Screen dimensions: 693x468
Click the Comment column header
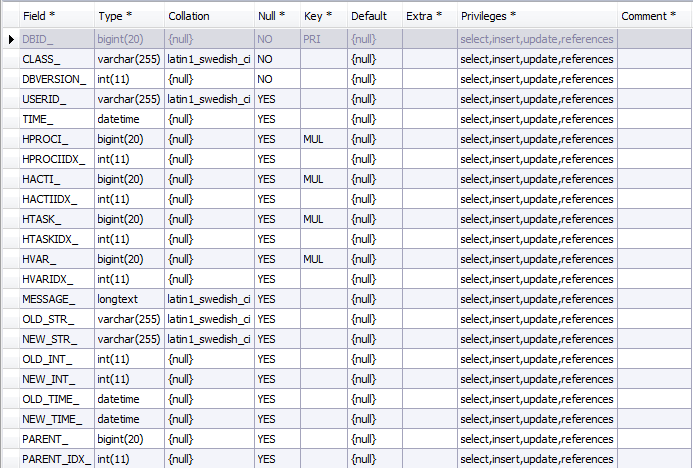(x=655, y=16)
